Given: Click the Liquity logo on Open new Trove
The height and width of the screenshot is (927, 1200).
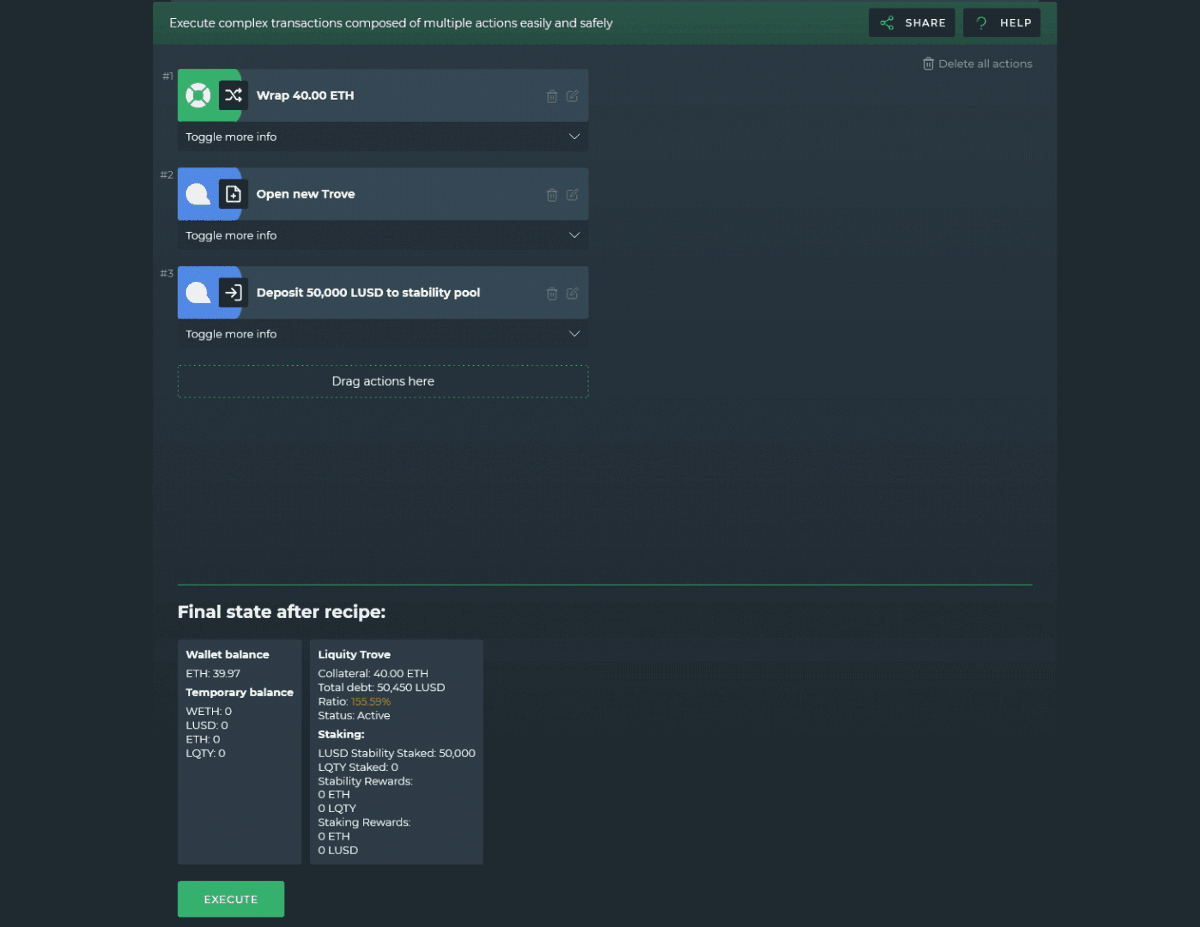Looking at the screenshot, I should (x=198, y=195).
